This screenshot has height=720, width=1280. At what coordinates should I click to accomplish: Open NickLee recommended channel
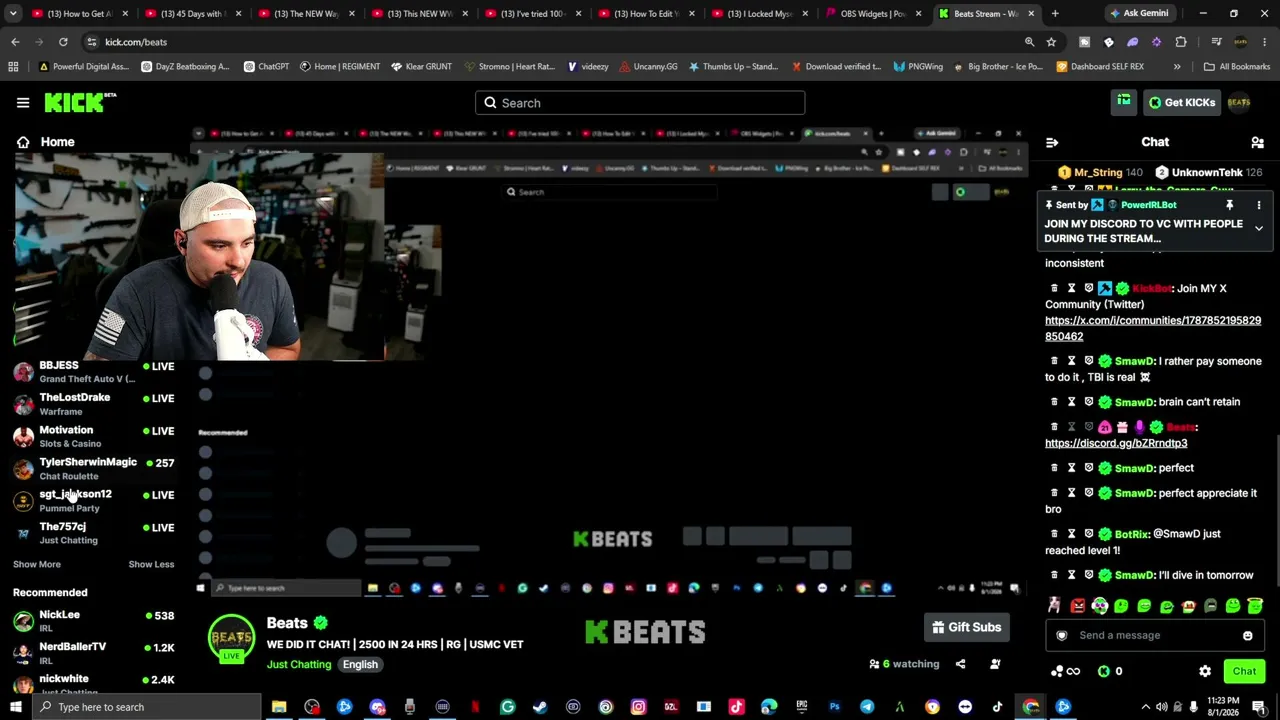coord(93,621)
